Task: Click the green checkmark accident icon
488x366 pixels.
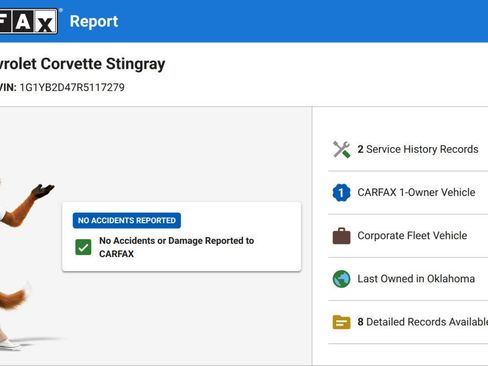Action: 83,247
